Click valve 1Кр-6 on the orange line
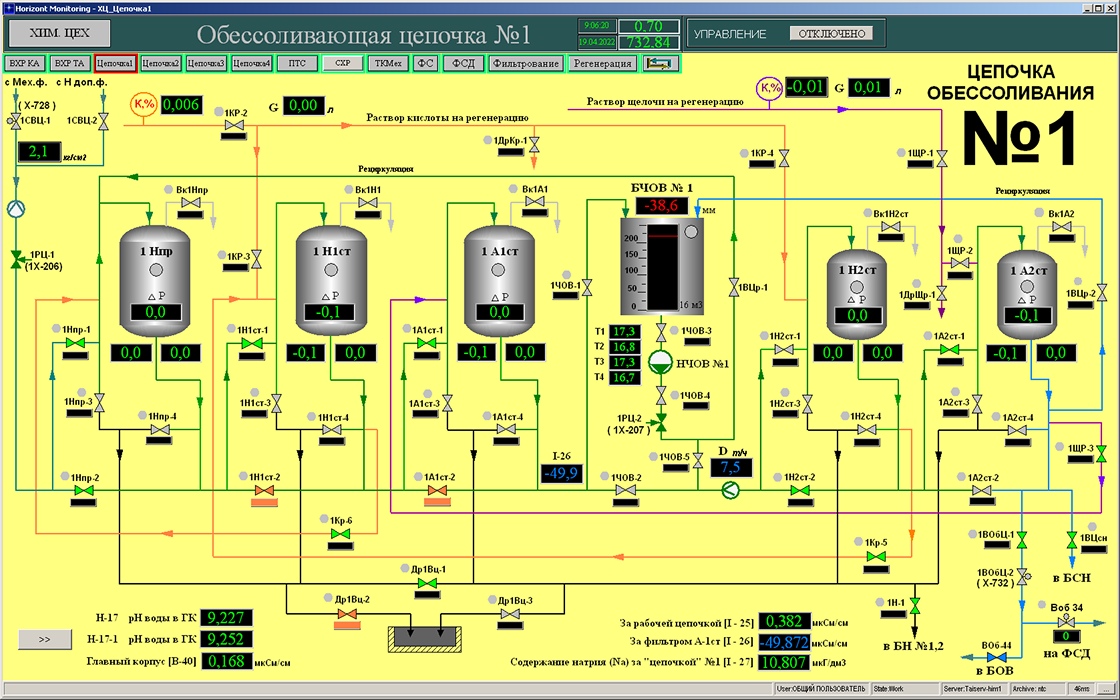Viewport: 1120px width, 700px height. pyautogui.click(x=340, y=534)
